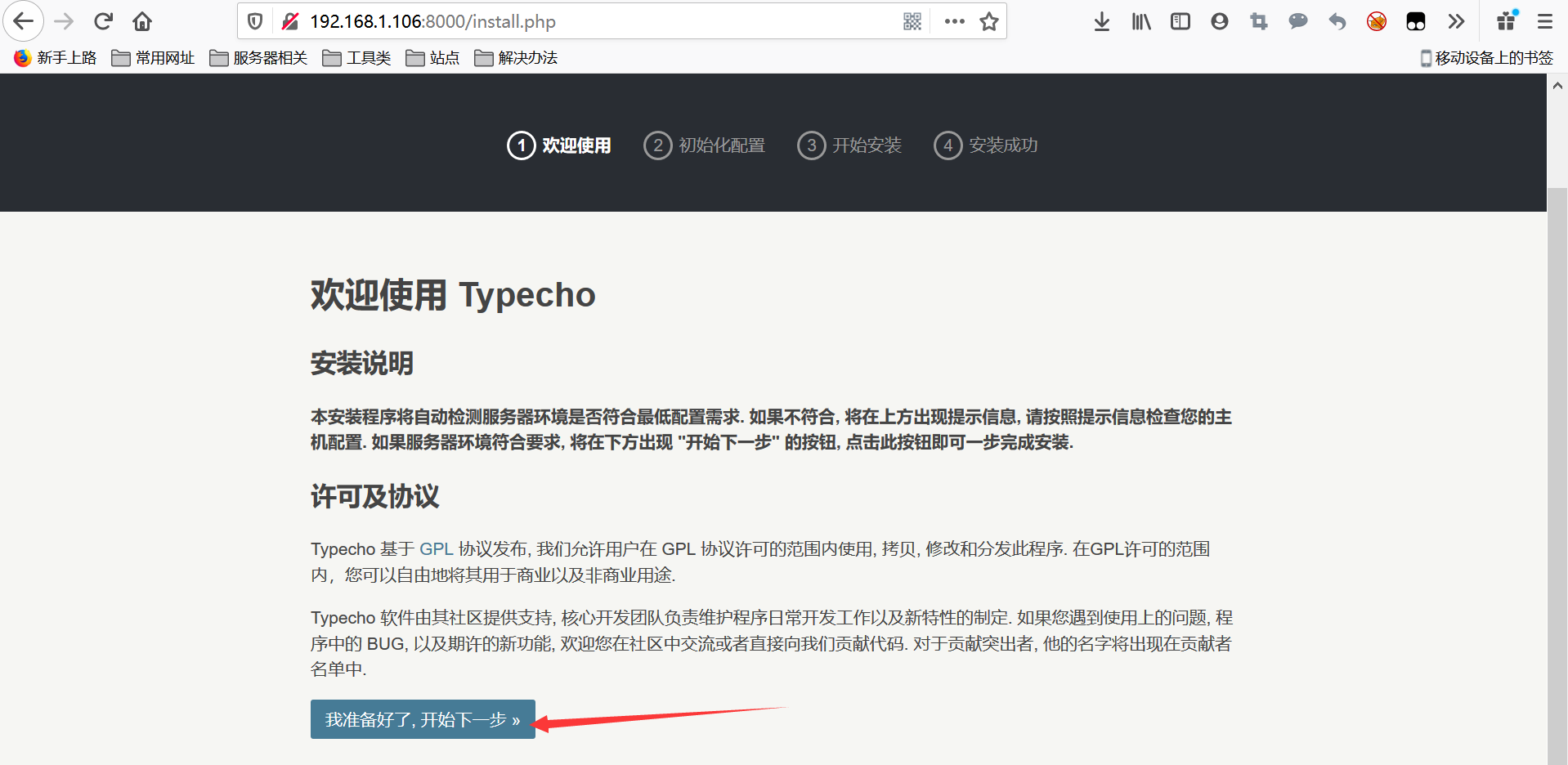Open the page actions three-dot menu
Viewport: 1568px width, 765px height.
click(x=954, y=21)
